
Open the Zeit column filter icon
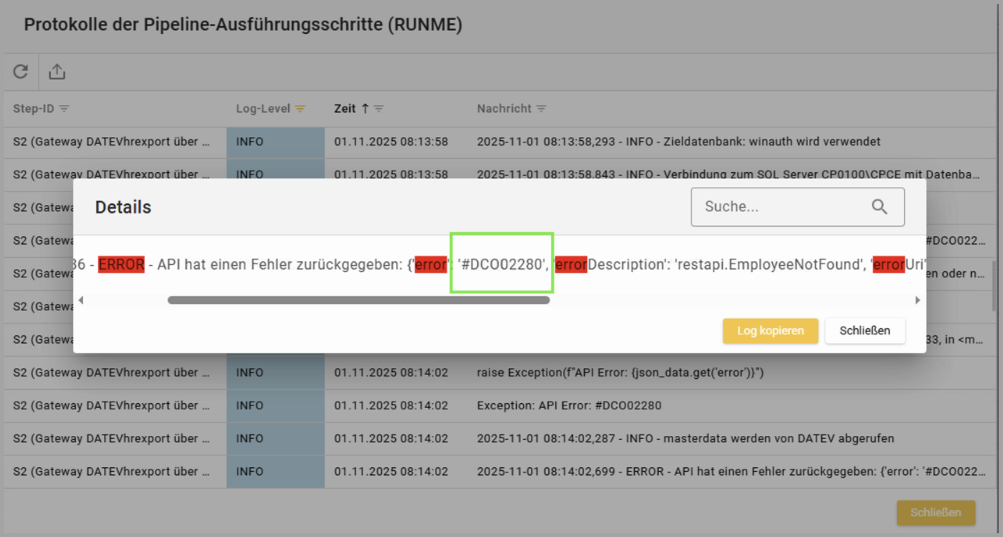click(380, 108)
